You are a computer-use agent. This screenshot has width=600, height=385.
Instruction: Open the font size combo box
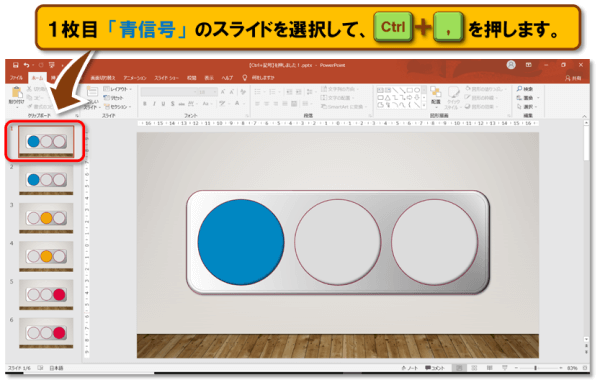207,92
